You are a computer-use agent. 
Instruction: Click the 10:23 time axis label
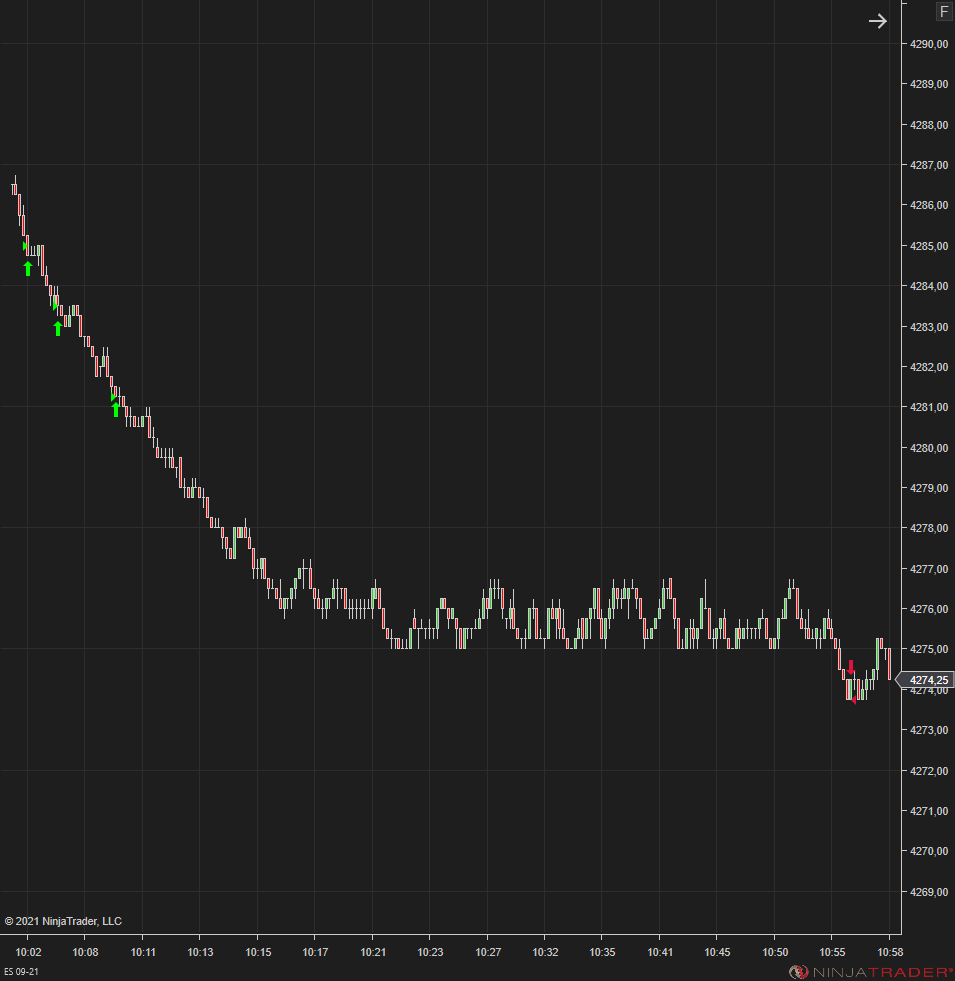coord(430,952)
